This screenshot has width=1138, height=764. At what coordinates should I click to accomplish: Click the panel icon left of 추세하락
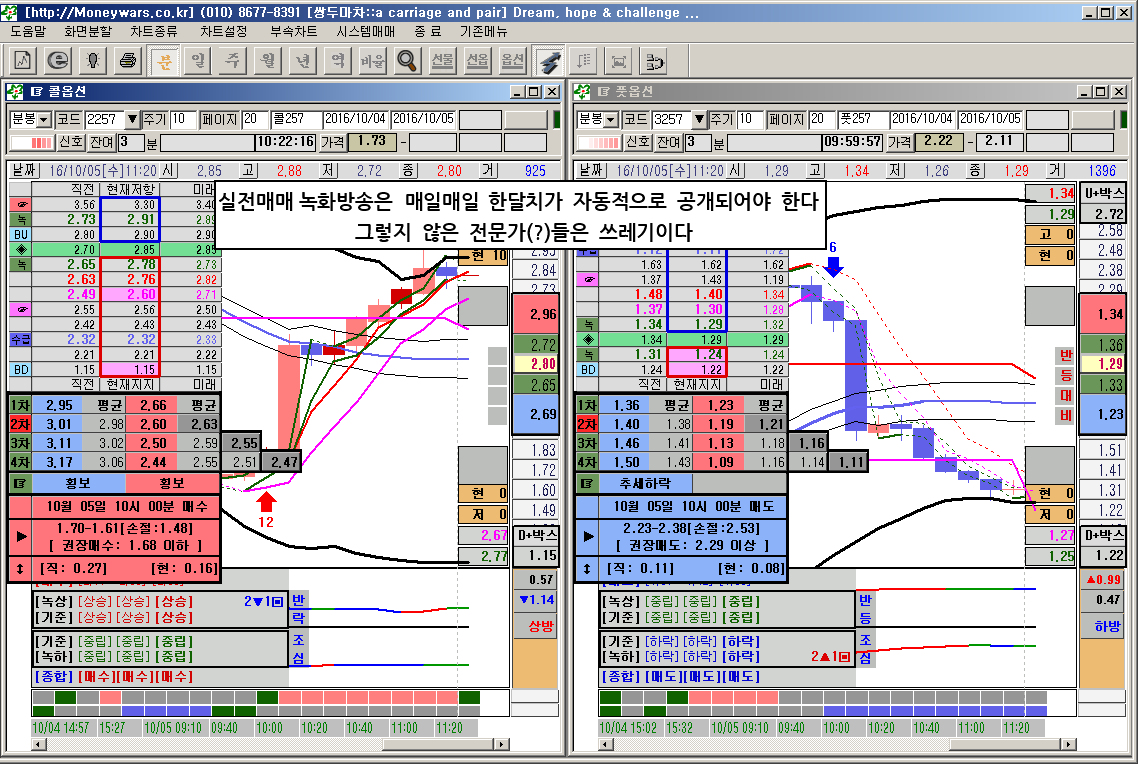click(x=587, y=483)
